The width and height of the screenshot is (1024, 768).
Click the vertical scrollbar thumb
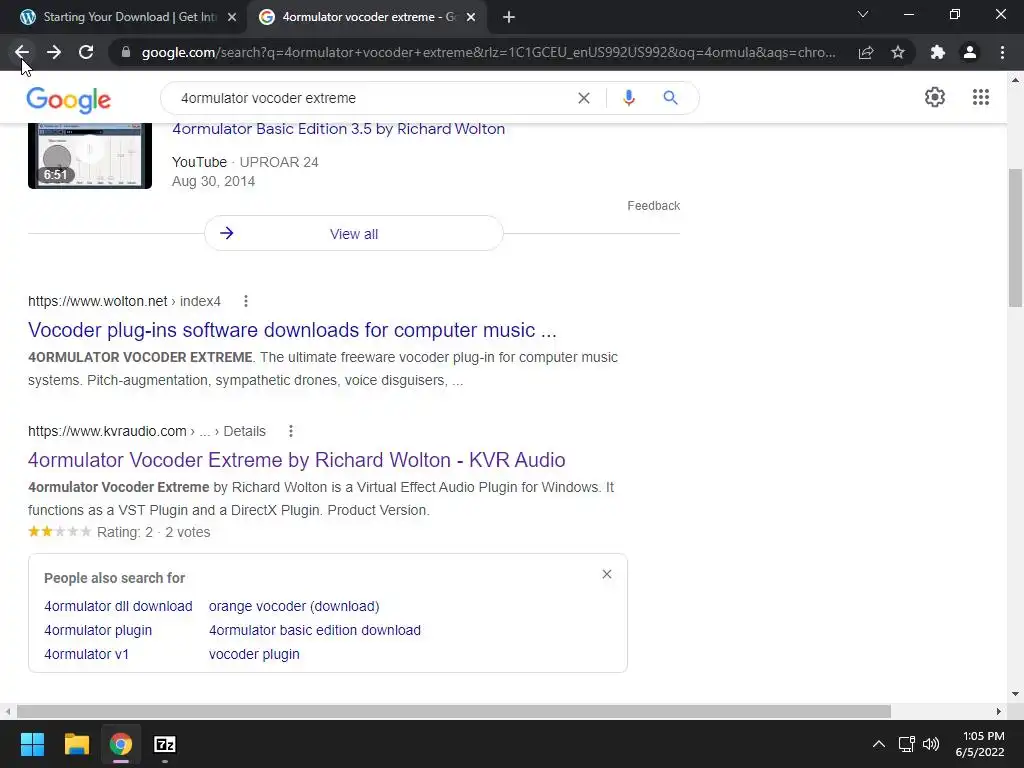click(x=1015, y=238)
